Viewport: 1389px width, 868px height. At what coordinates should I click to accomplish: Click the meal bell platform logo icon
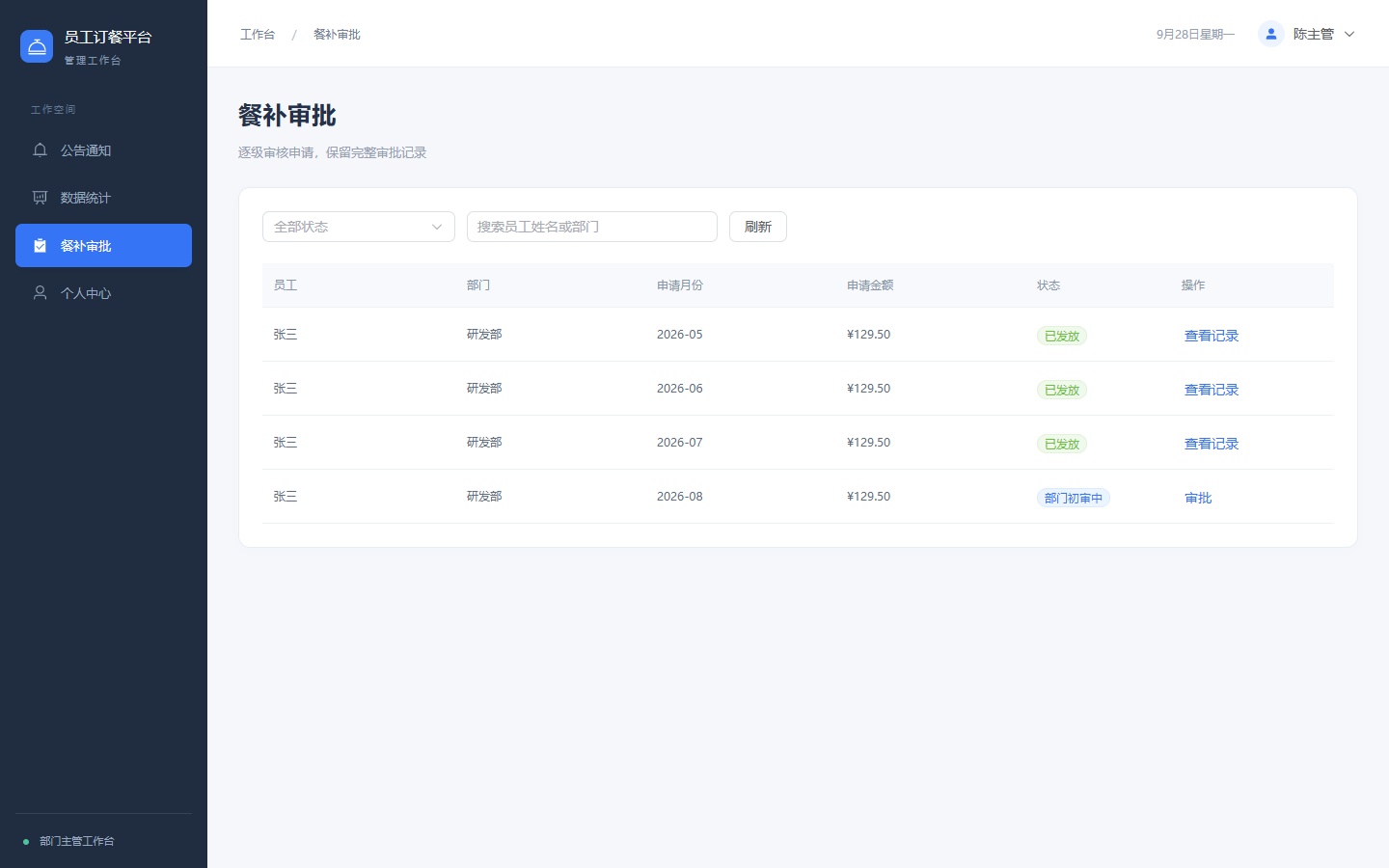(x=37, y=46)
